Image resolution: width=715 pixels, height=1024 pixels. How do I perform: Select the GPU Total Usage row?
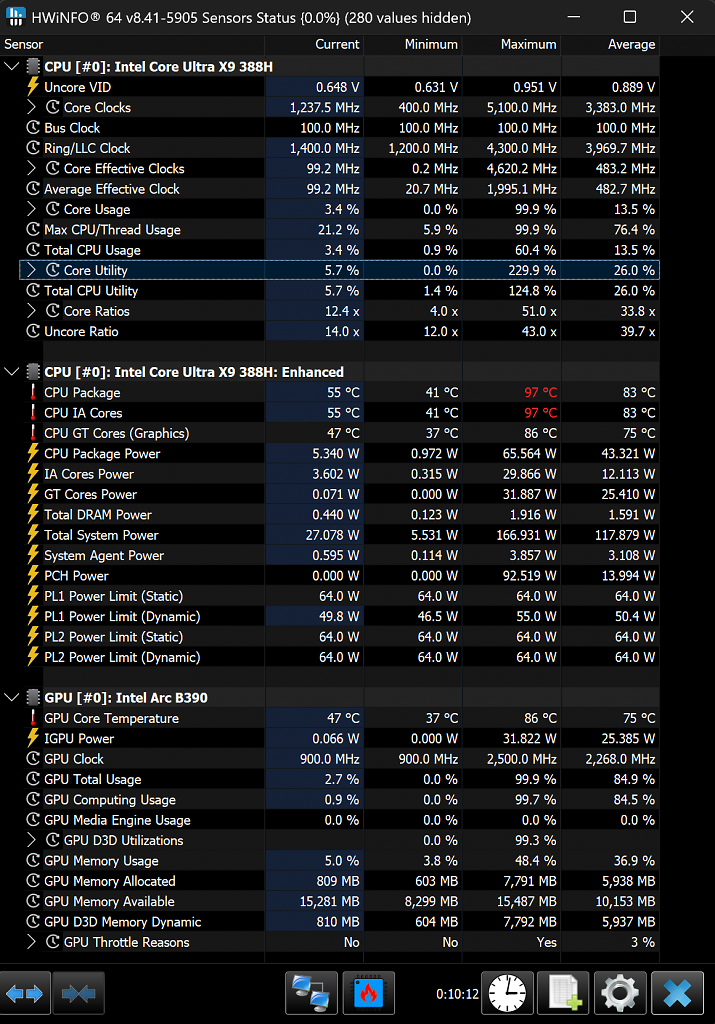click(340, 779)
